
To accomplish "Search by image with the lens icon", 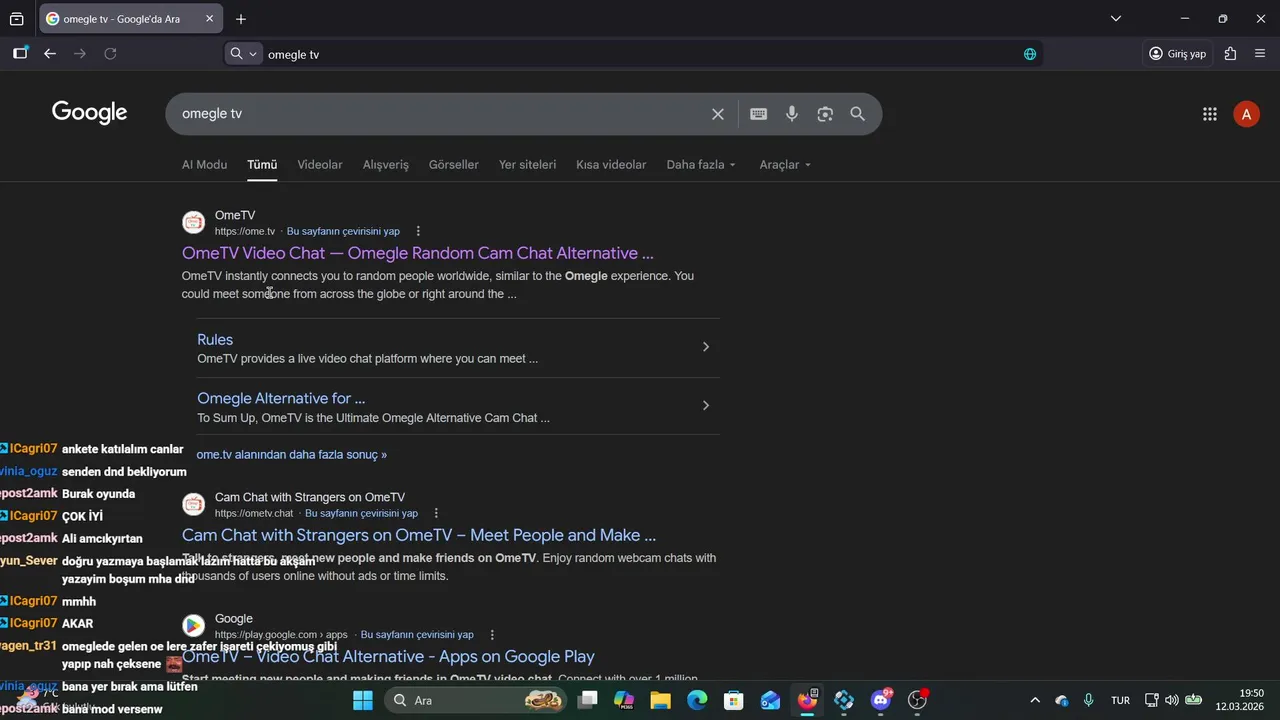I will point(825,114).
